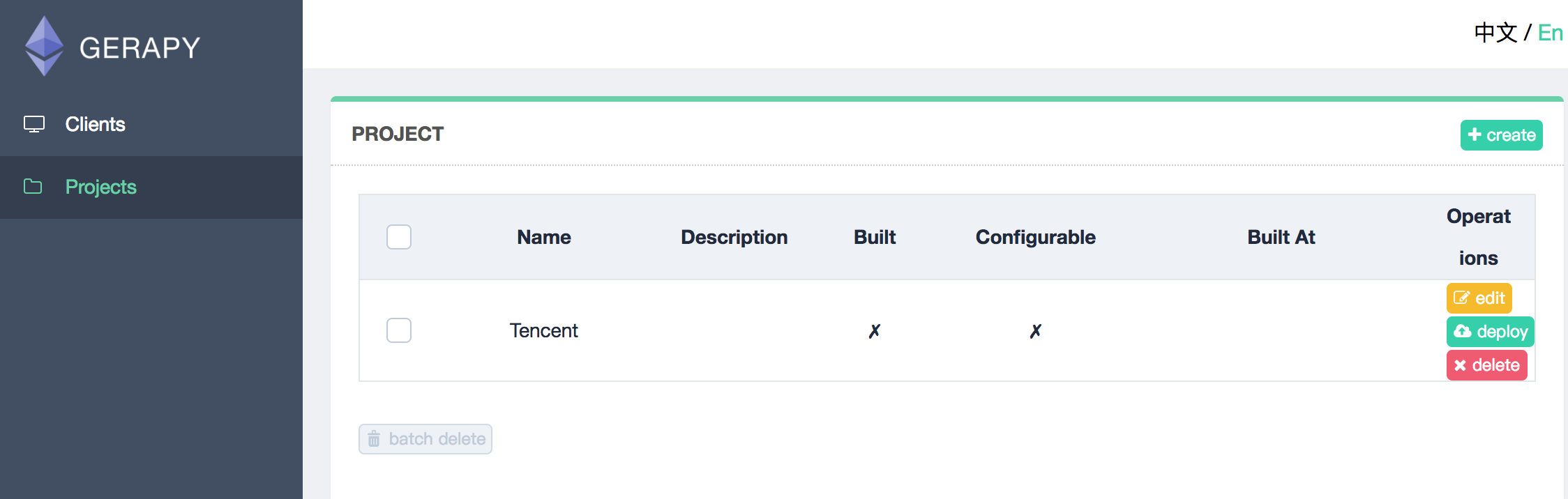
Task: Delete the Tencent project
Action: (1486, 365)
